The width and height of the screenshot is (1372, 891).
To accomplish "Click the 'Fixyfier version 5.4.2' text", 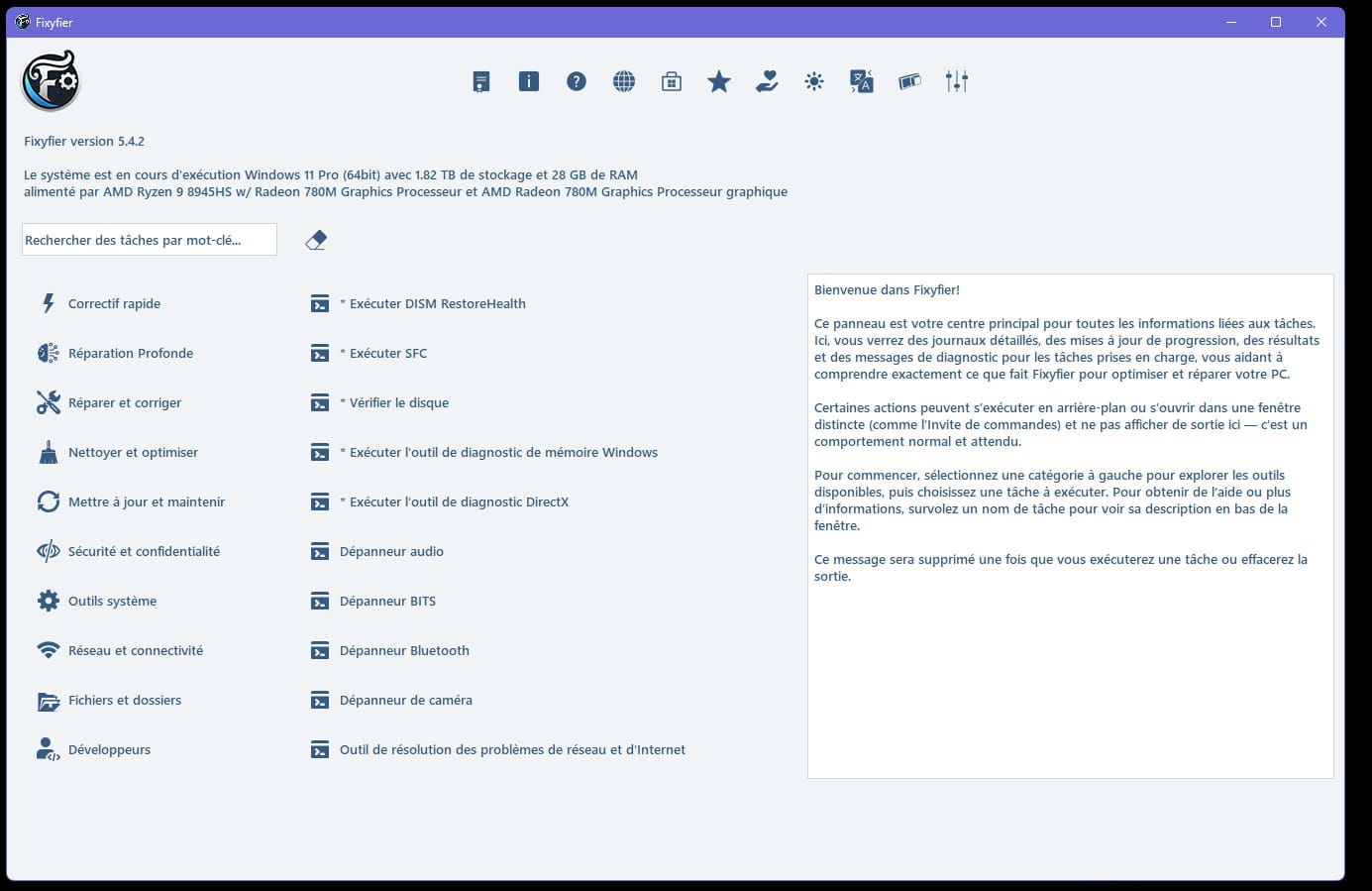I will [x=84, y=141].
